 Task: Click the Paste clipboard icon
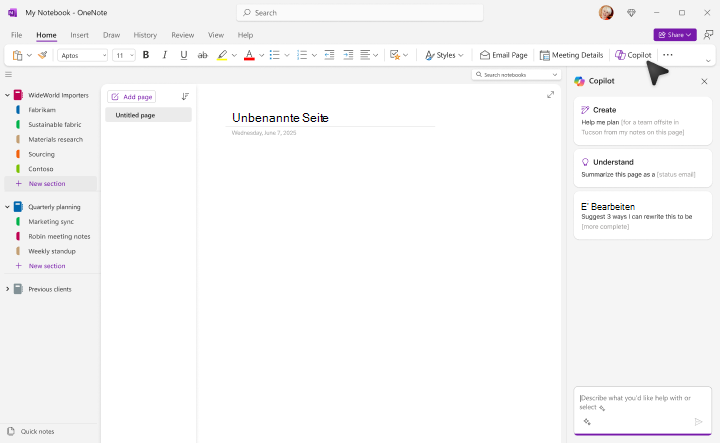pos(17,55)
